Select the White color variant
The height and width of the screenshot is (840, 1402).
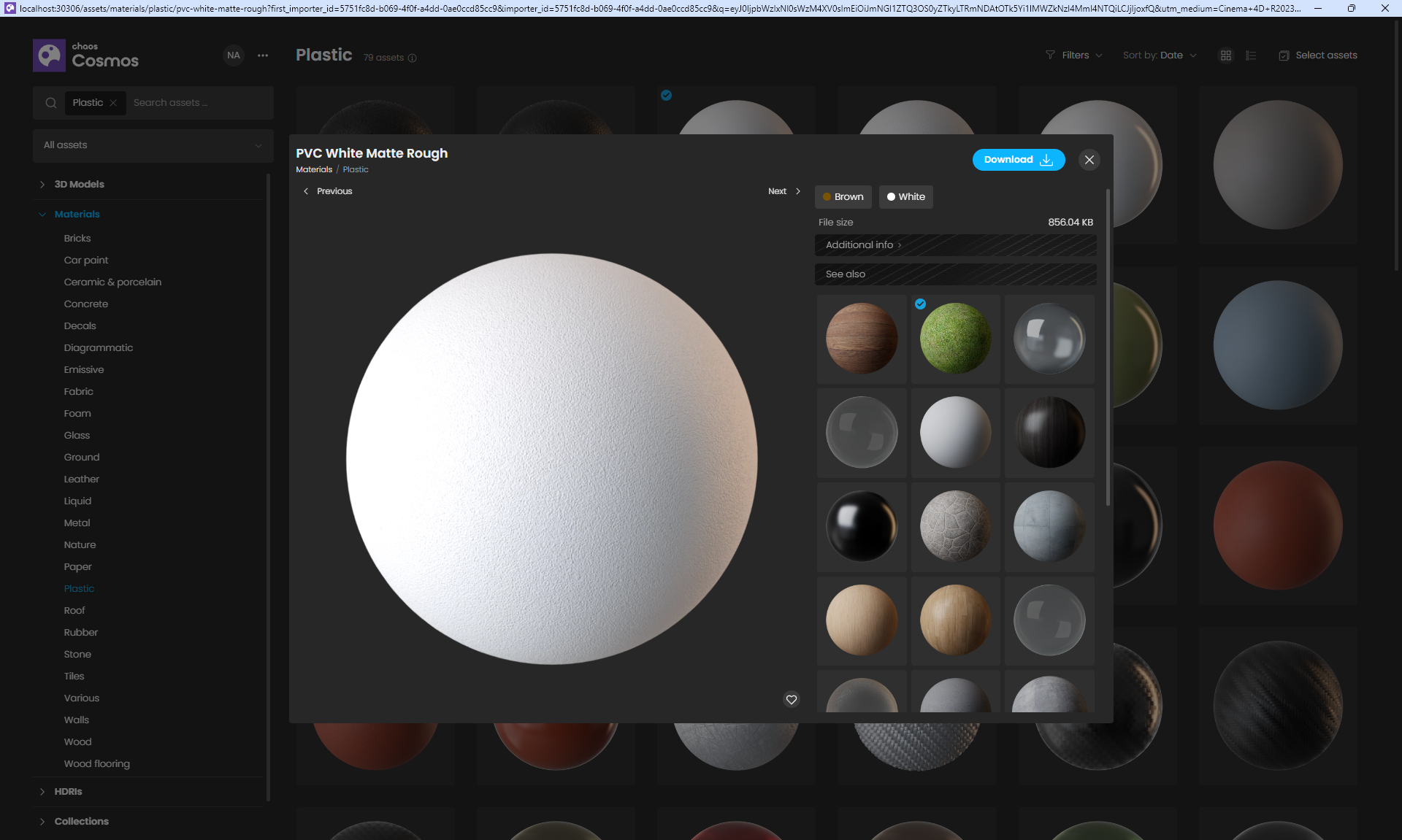click(905, 197)
